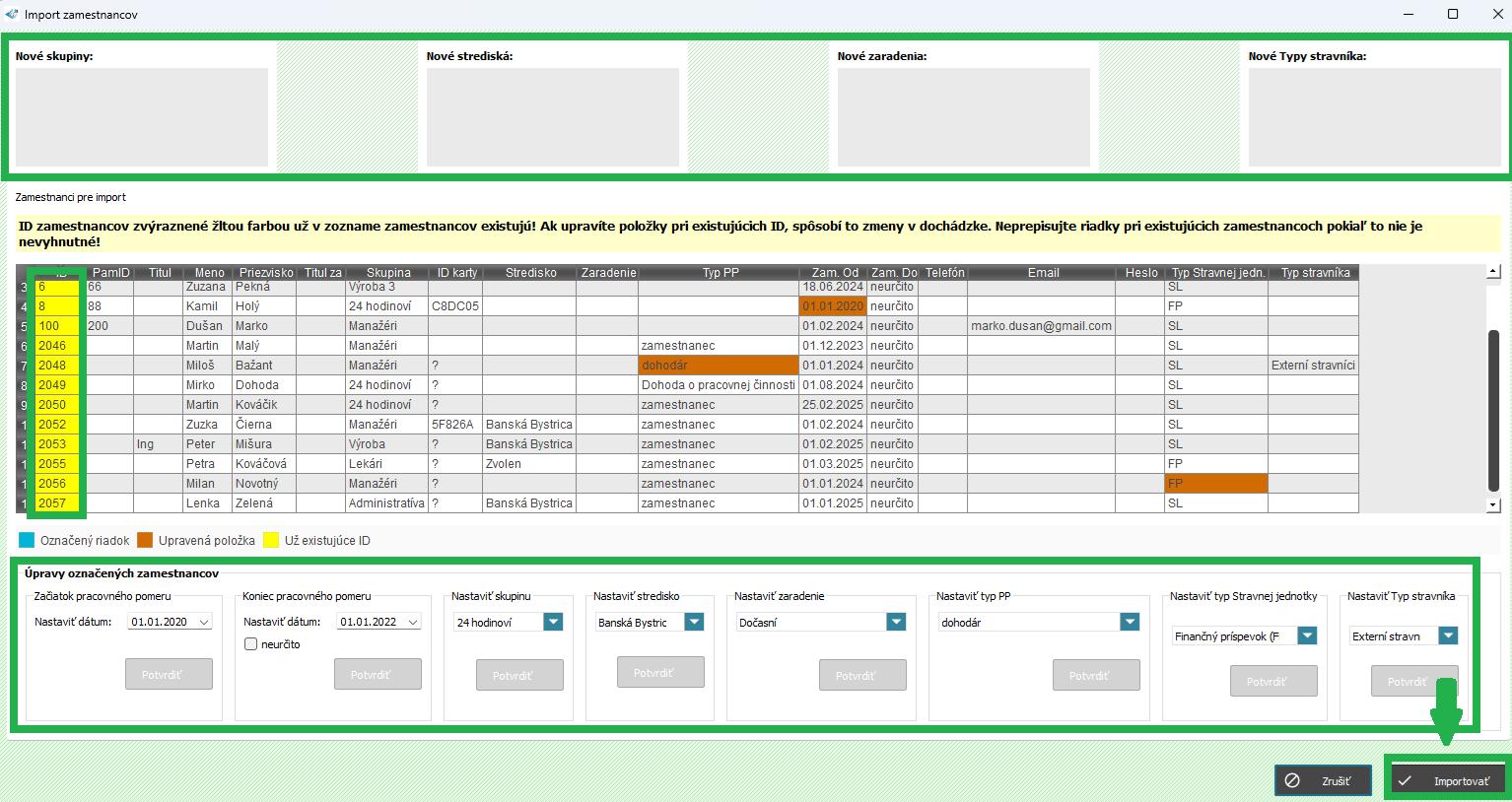Open the 'Nastaviť stredisko' dropdown showing 'Banská Bystric'
The image size is (1512, 802).
tap(695, 622)
